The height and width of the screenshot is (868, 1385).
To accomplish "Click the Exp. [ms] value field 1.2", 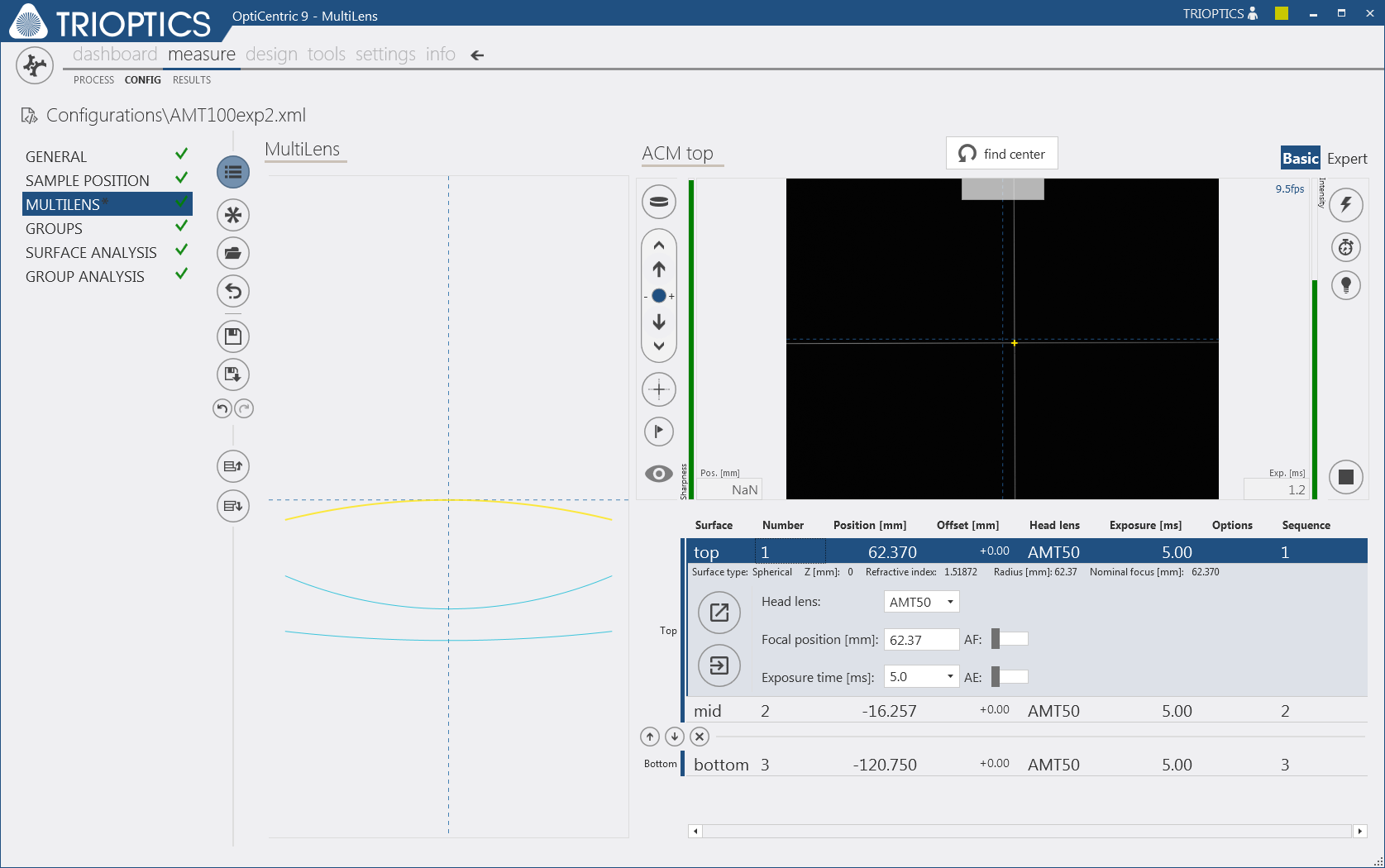I will click(1277, 489).
